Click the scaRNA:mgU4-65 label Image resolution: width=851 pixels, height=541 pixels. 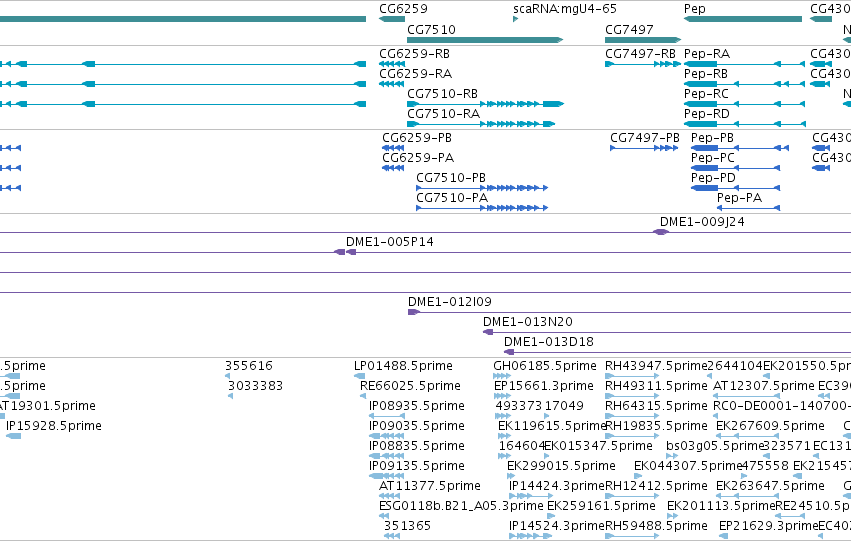[564, 9]
